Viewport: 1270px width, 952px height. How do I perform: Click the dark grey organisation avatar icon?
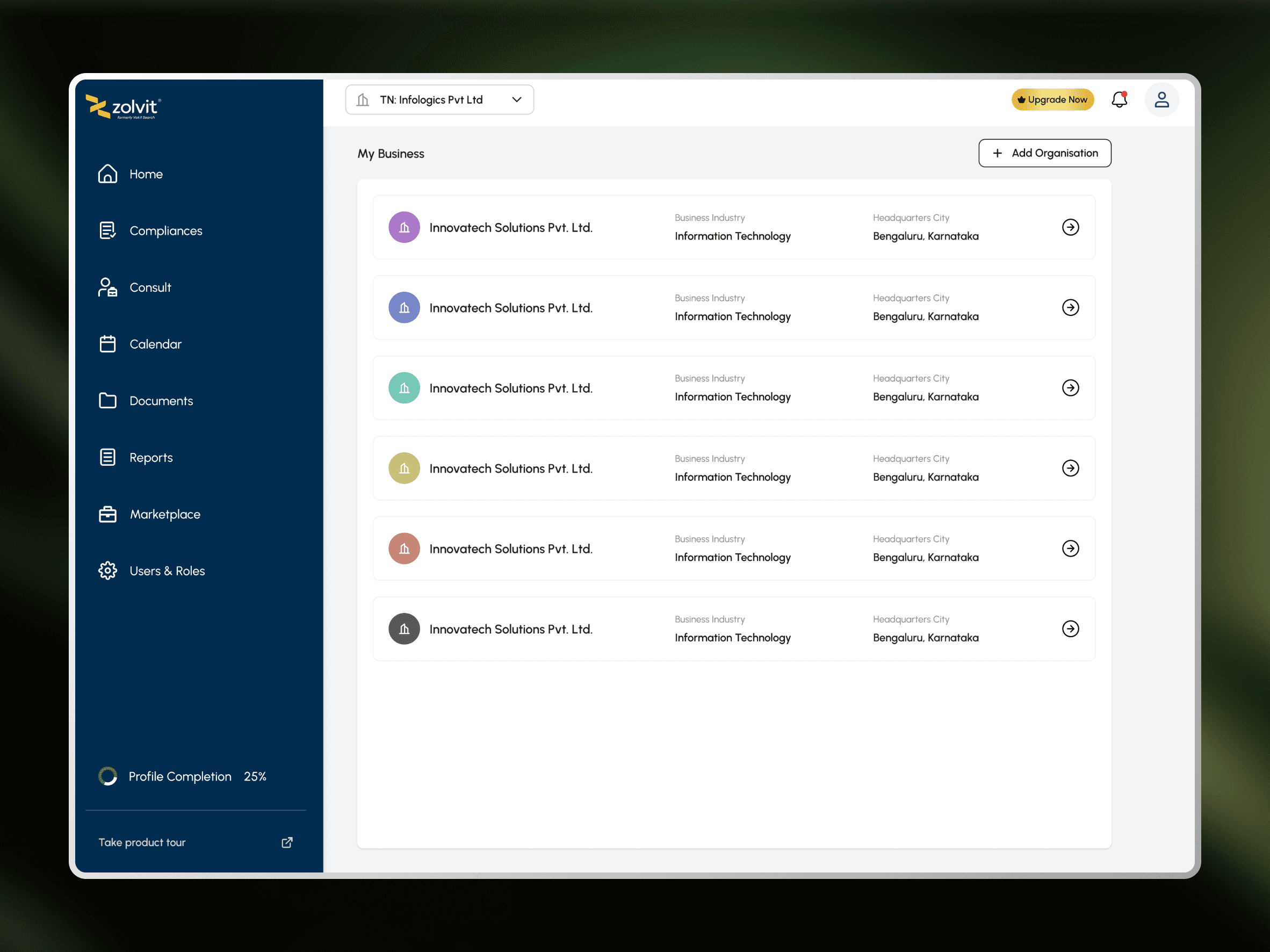point(404,629)
